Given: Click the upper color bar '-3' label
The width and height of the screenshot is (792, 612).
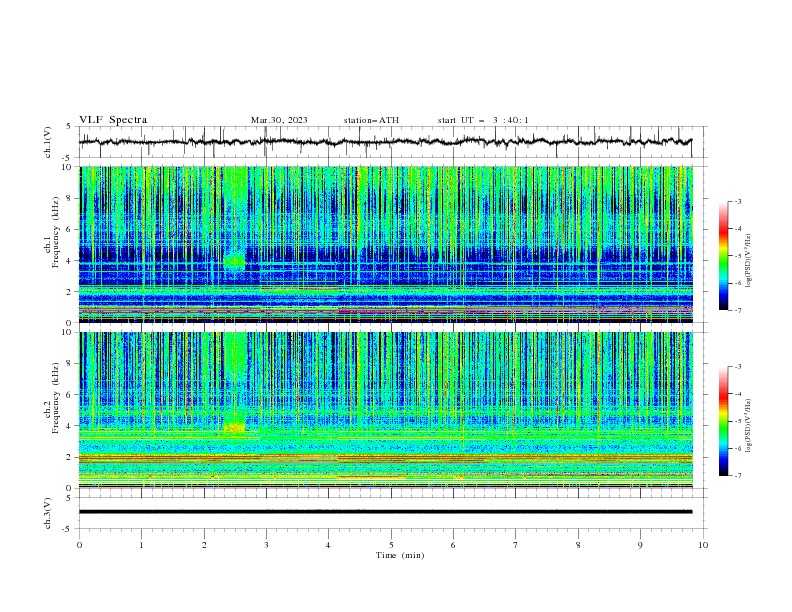Looking at the screenshot, I should point(738,201).
